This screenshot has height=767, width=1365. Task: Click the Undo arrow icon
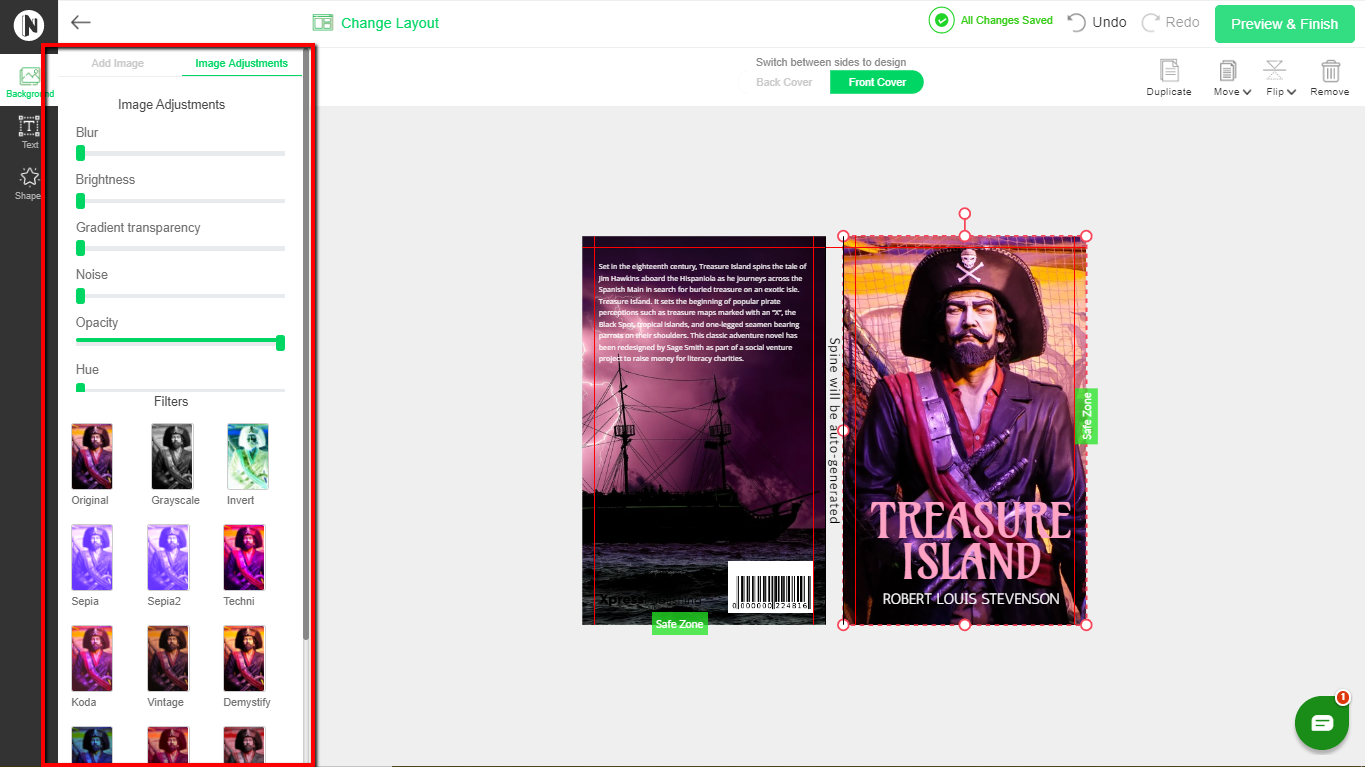pos(1077,22)
